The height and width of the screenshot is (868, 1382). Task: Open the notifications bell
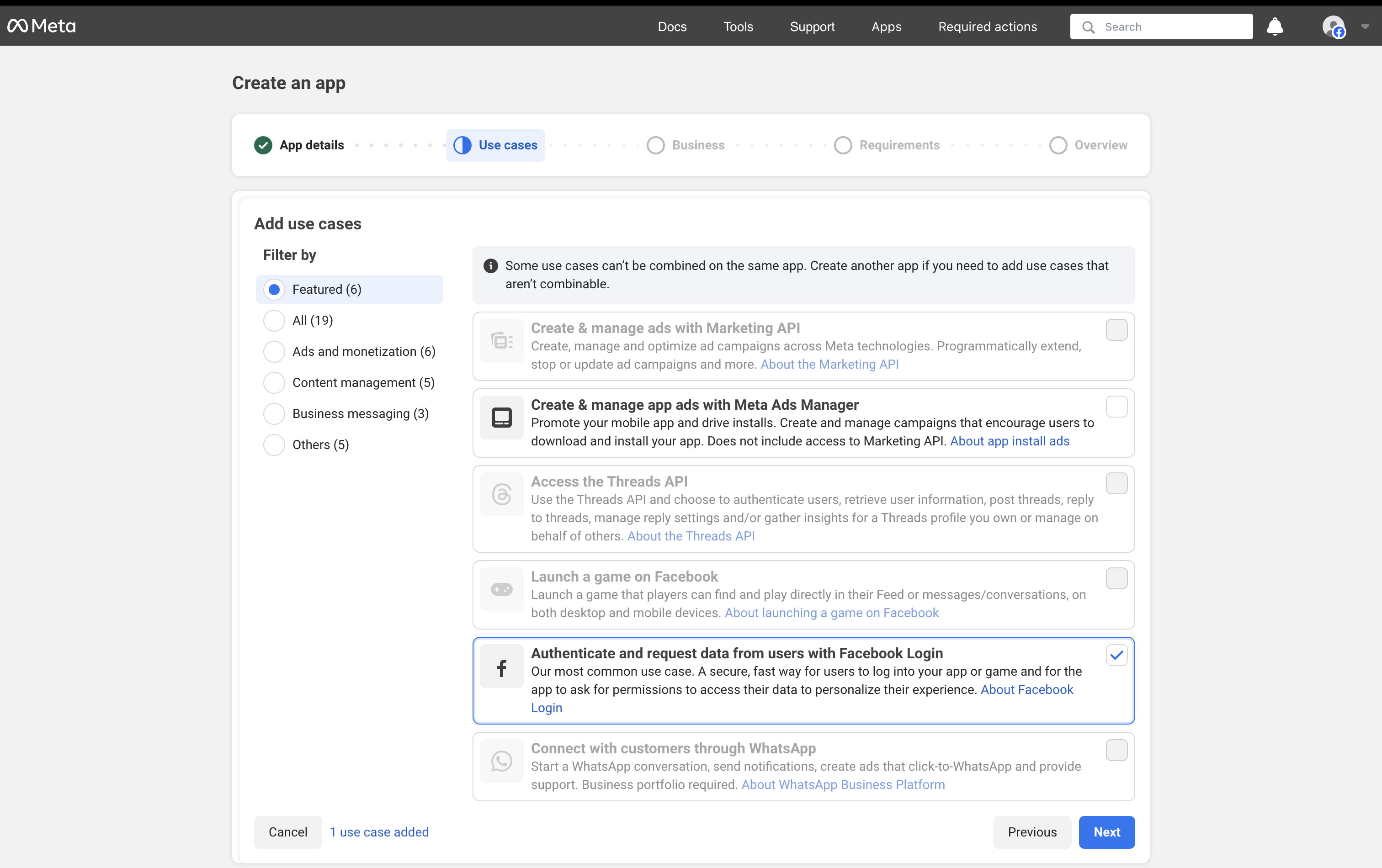coord(1275,26)
